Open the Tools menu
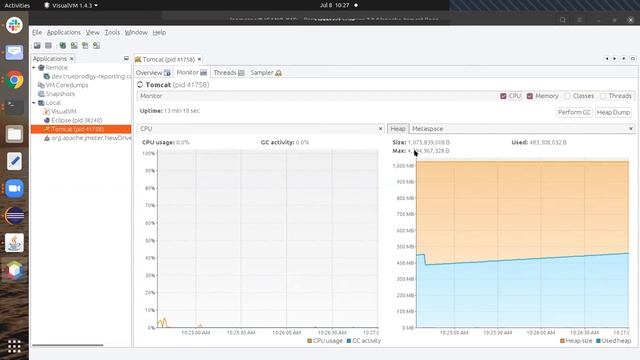640x360 pixels. pyautogui.click(x=112, y=32)
